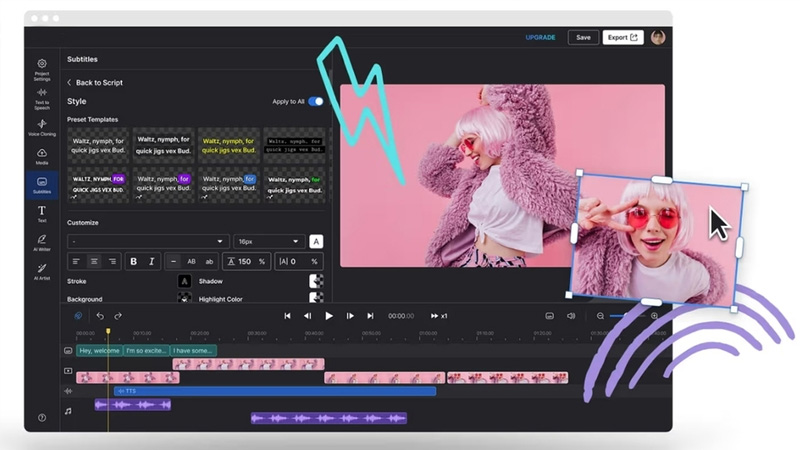Viewport: 800px width, 450px height.
Task: Open Stroke color swatch
Action: click(184, 281)
